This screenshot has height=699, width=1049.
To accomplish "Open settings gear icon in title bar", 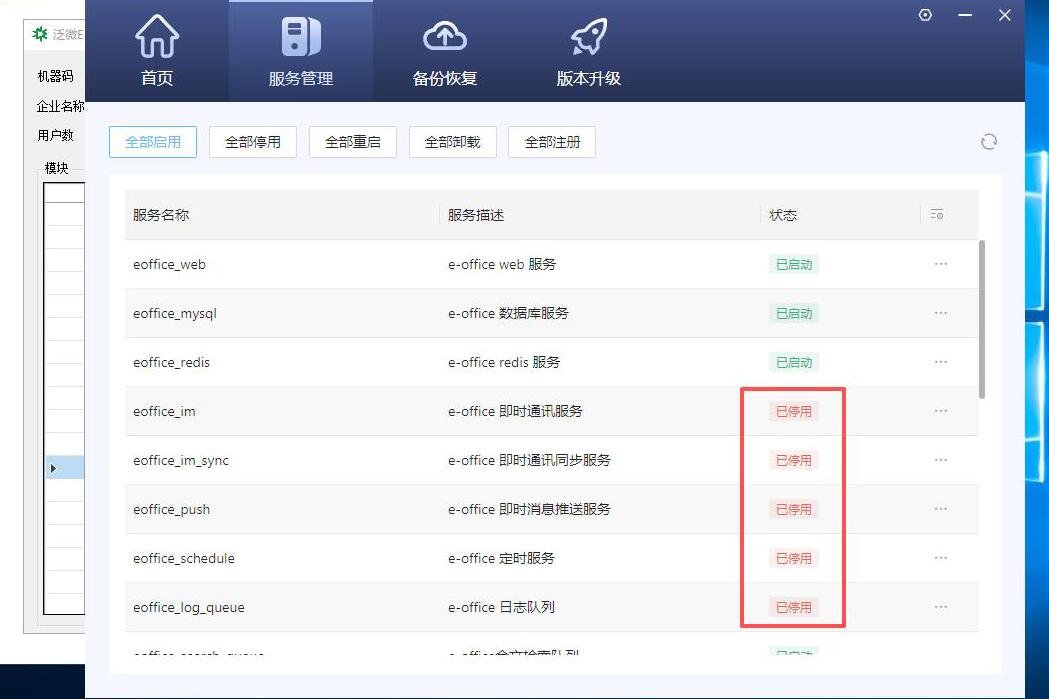I will (925, 15).
